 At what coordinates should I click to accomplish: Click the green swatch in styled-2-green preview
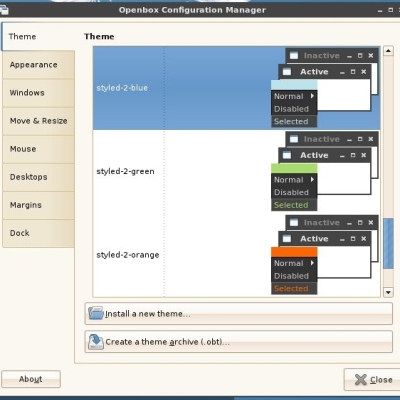click(294, 168)
